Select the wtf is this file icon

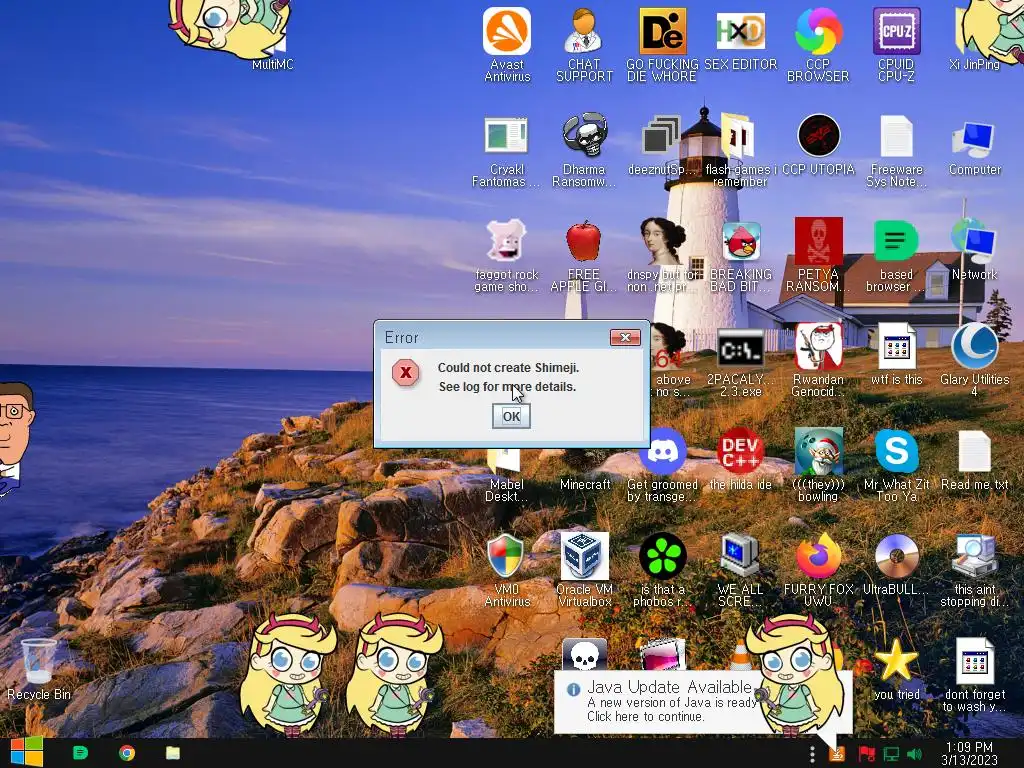pyautogui.click(x=896, y=354)
